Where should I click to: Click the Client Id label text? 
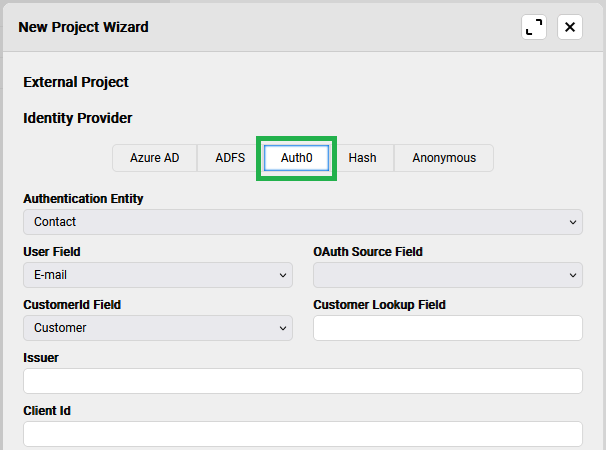[46, 411]
